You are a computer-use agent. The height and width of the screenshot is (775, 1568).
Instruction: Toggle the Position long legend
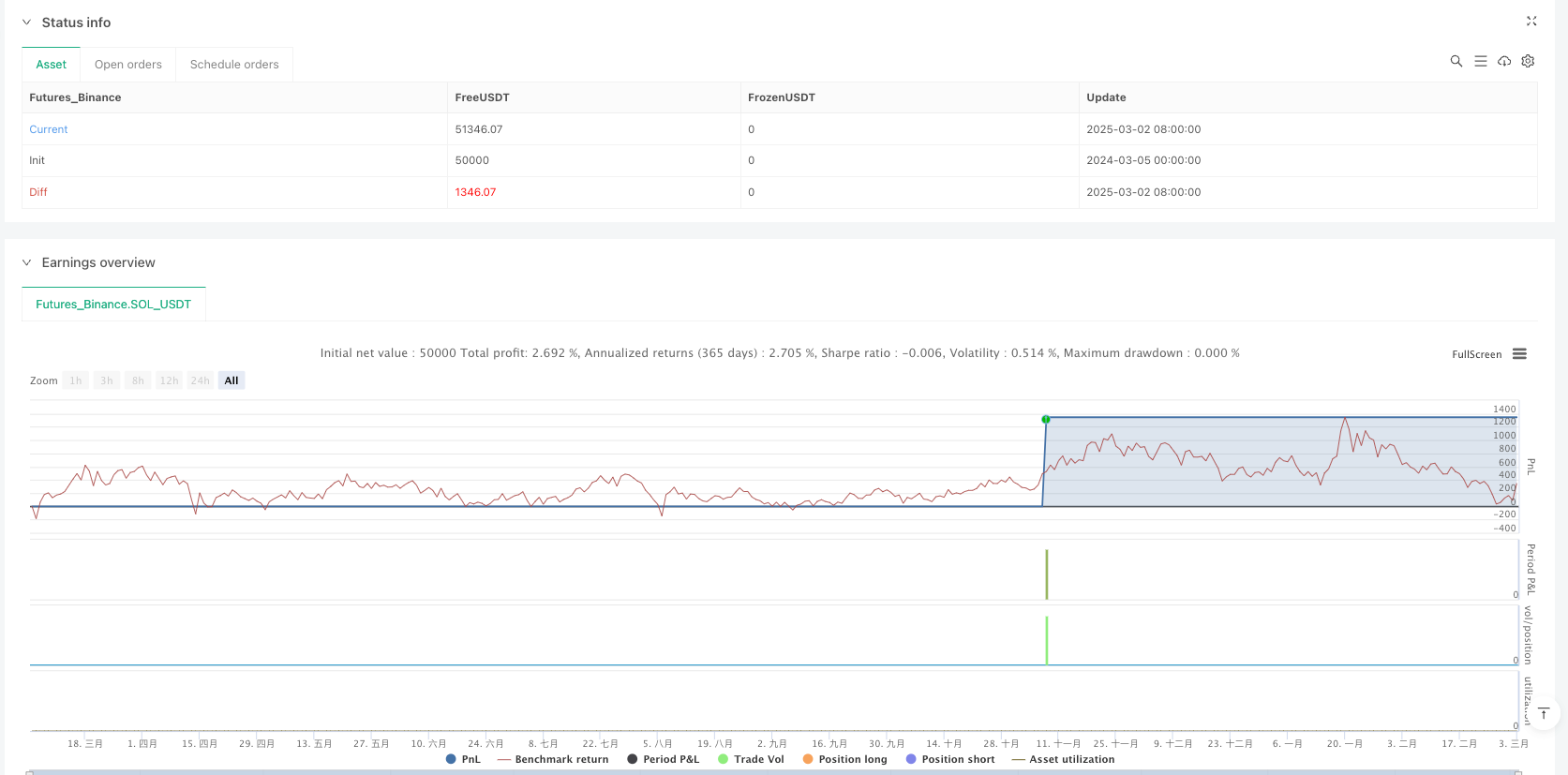(844, 759)
